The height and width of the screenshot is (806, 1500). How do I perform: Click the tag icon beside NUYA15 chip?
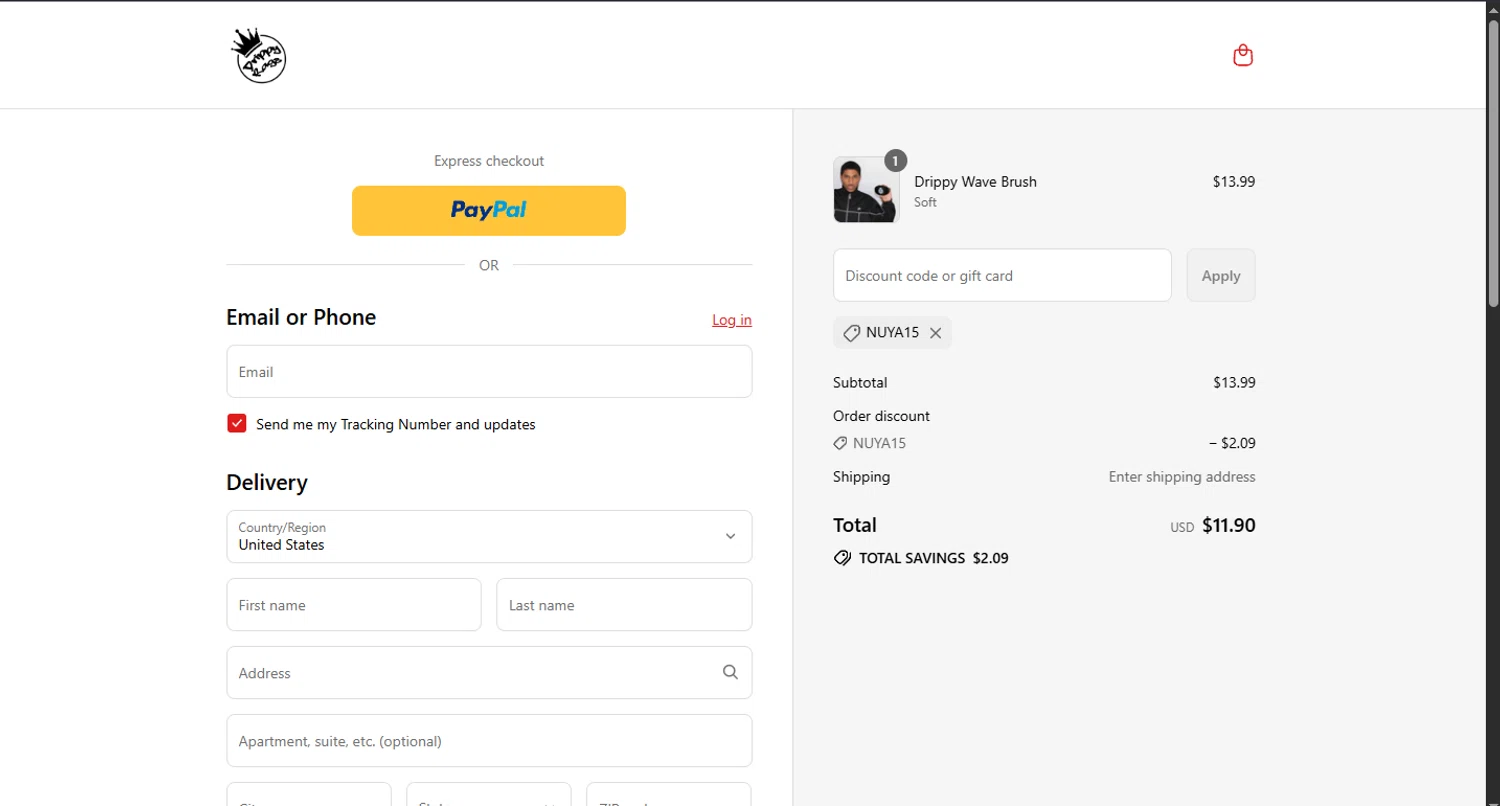pos(852,333)
